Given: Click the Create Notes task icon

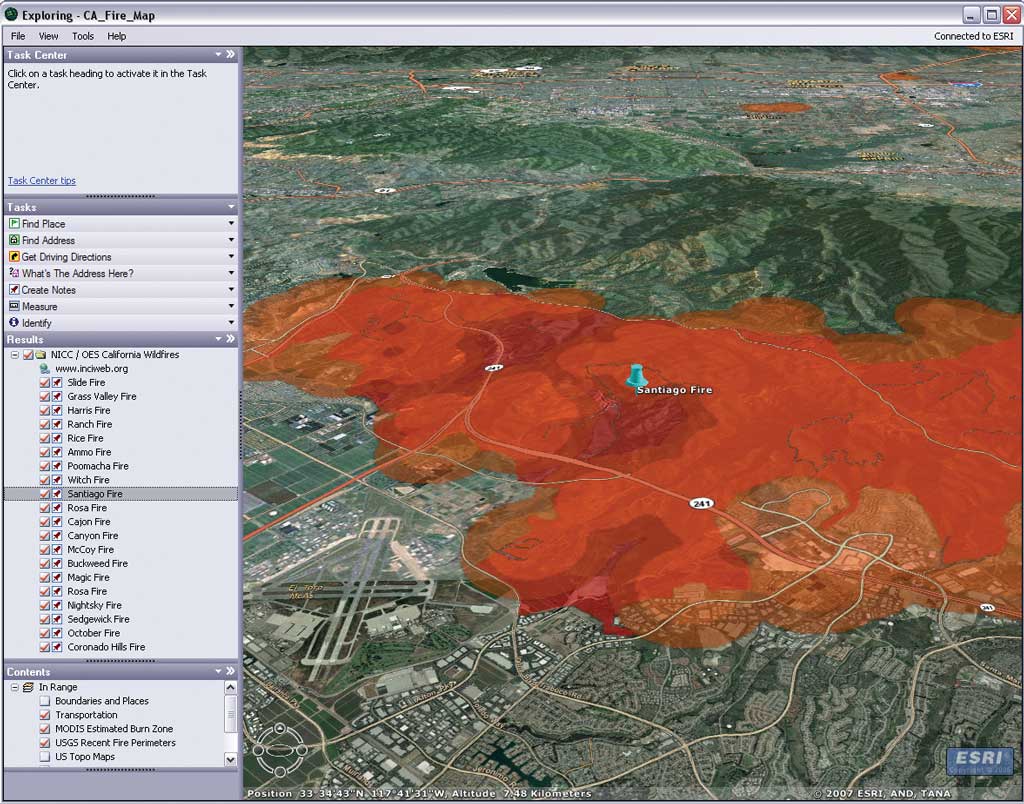Looking at the screenshot, I should (14, 289).
